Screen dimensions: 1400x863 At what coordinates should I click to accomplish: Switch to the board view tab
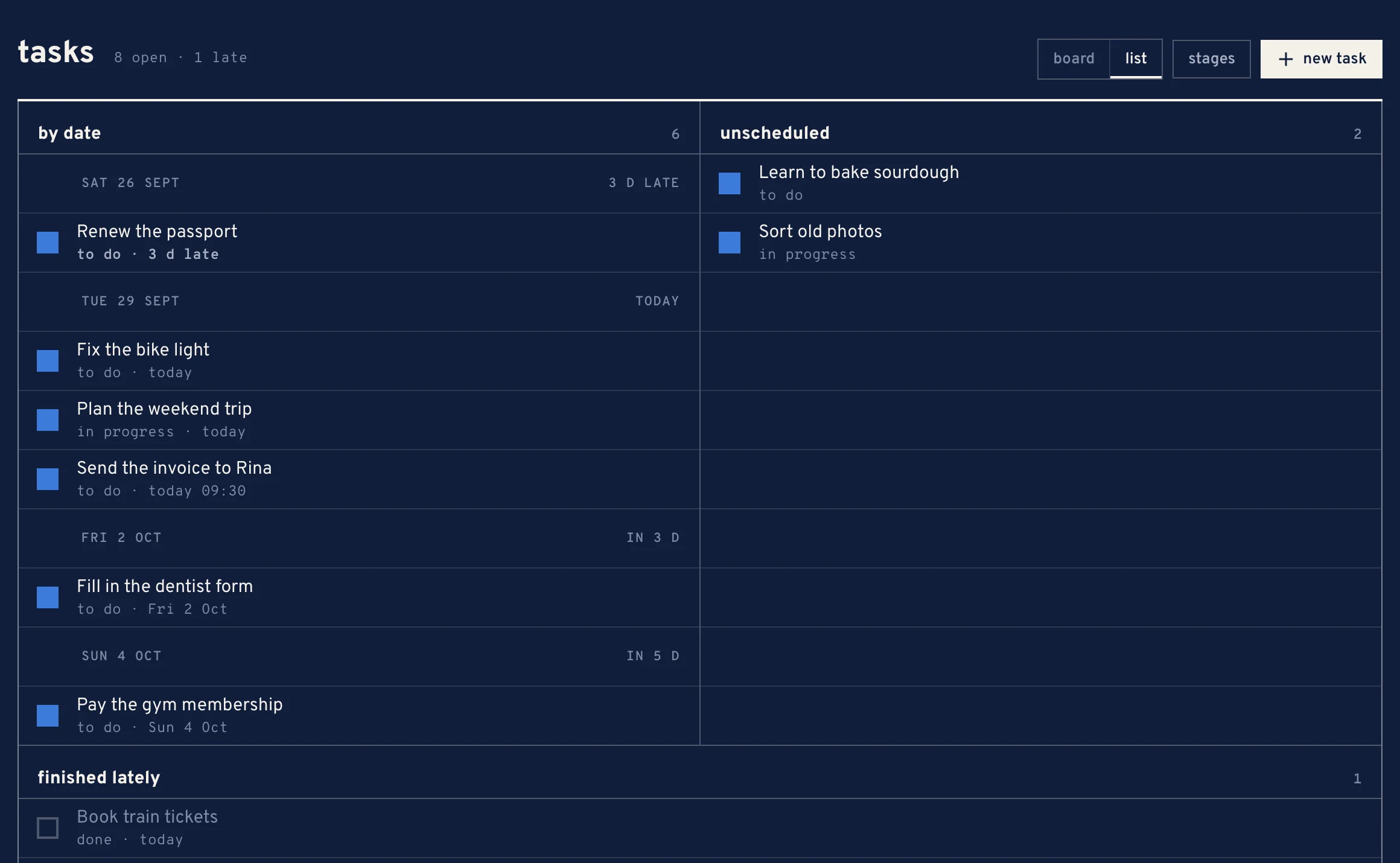[1074, 59]
